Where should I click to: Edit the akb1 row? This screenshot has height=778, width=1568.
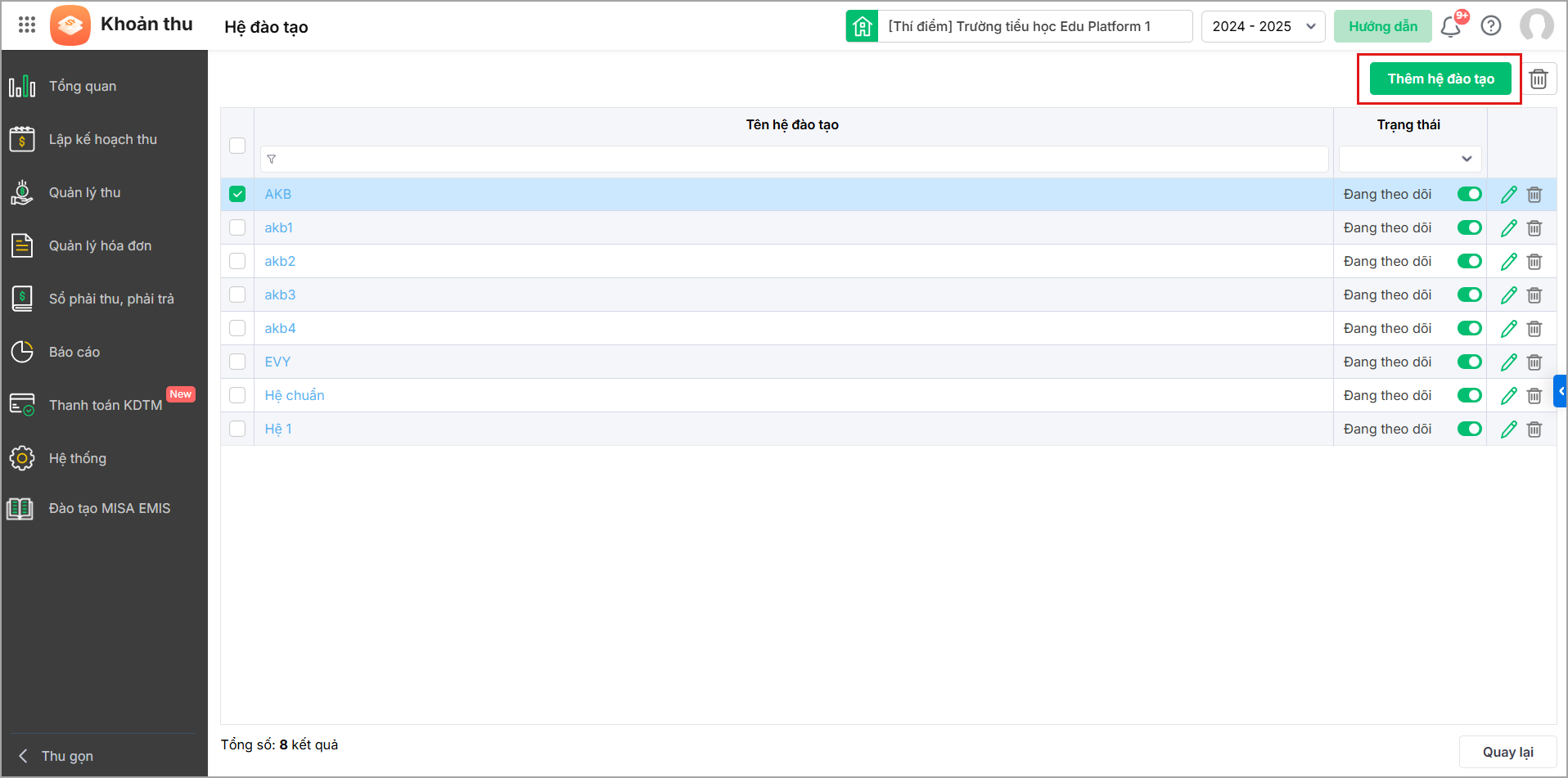[1509, 228]
